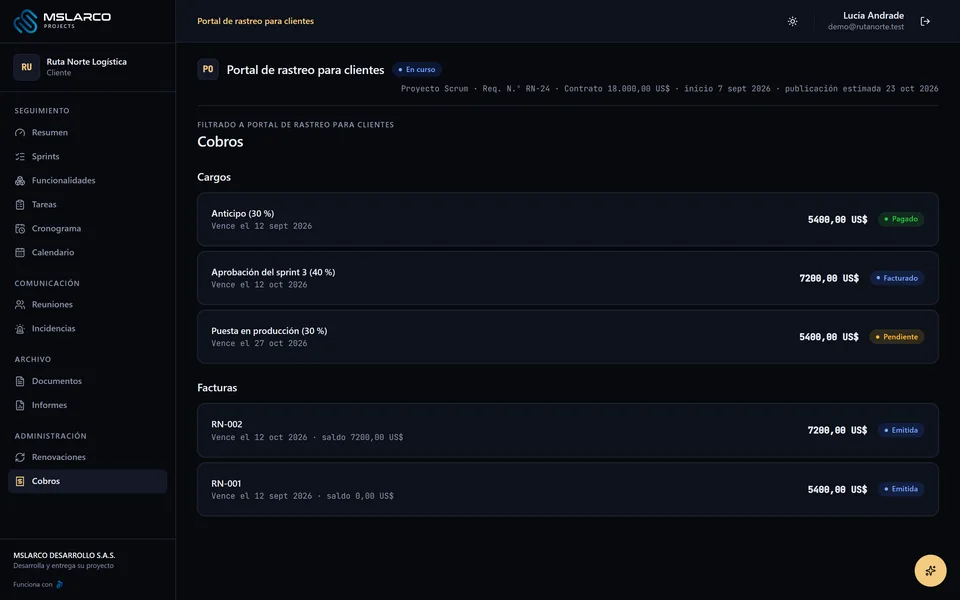The width and height of the screenshot is (960, 600).
Task: Click the Informes report icon
Action: click(20, 405)
